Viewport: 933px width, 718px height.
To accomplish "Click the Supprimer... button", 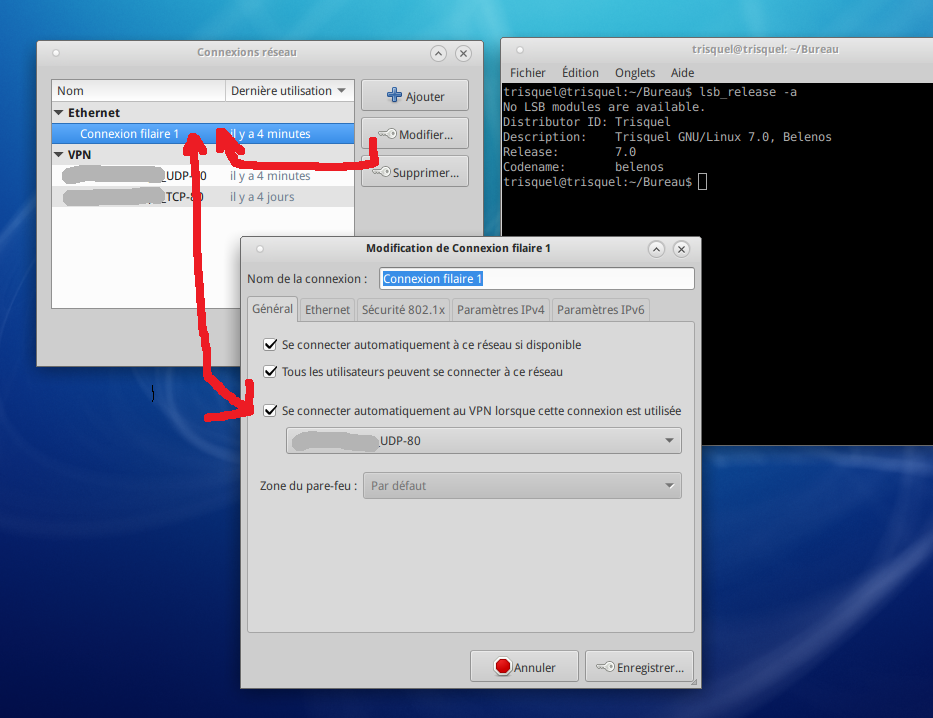I will (x=415, y=171).
